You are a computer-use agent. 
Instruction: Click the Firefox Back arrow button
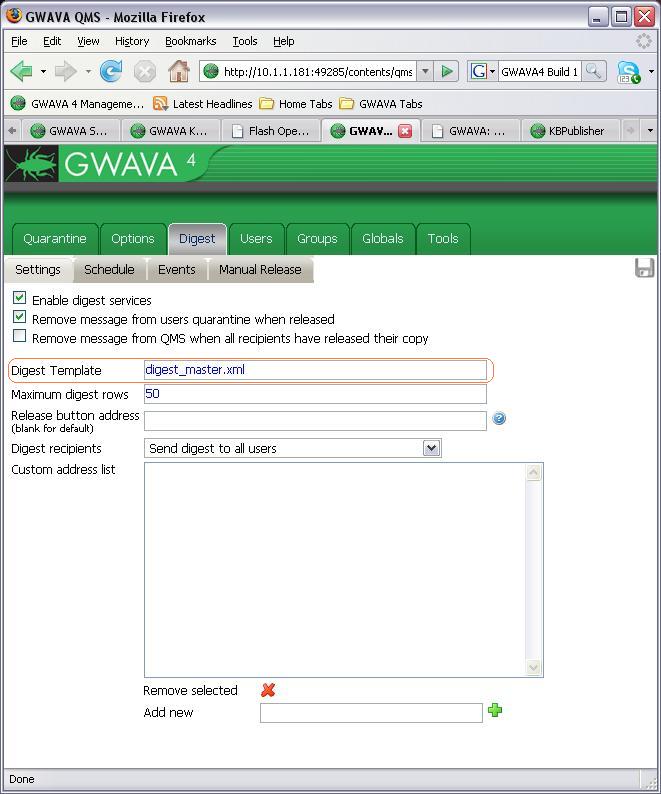point(21,71)
